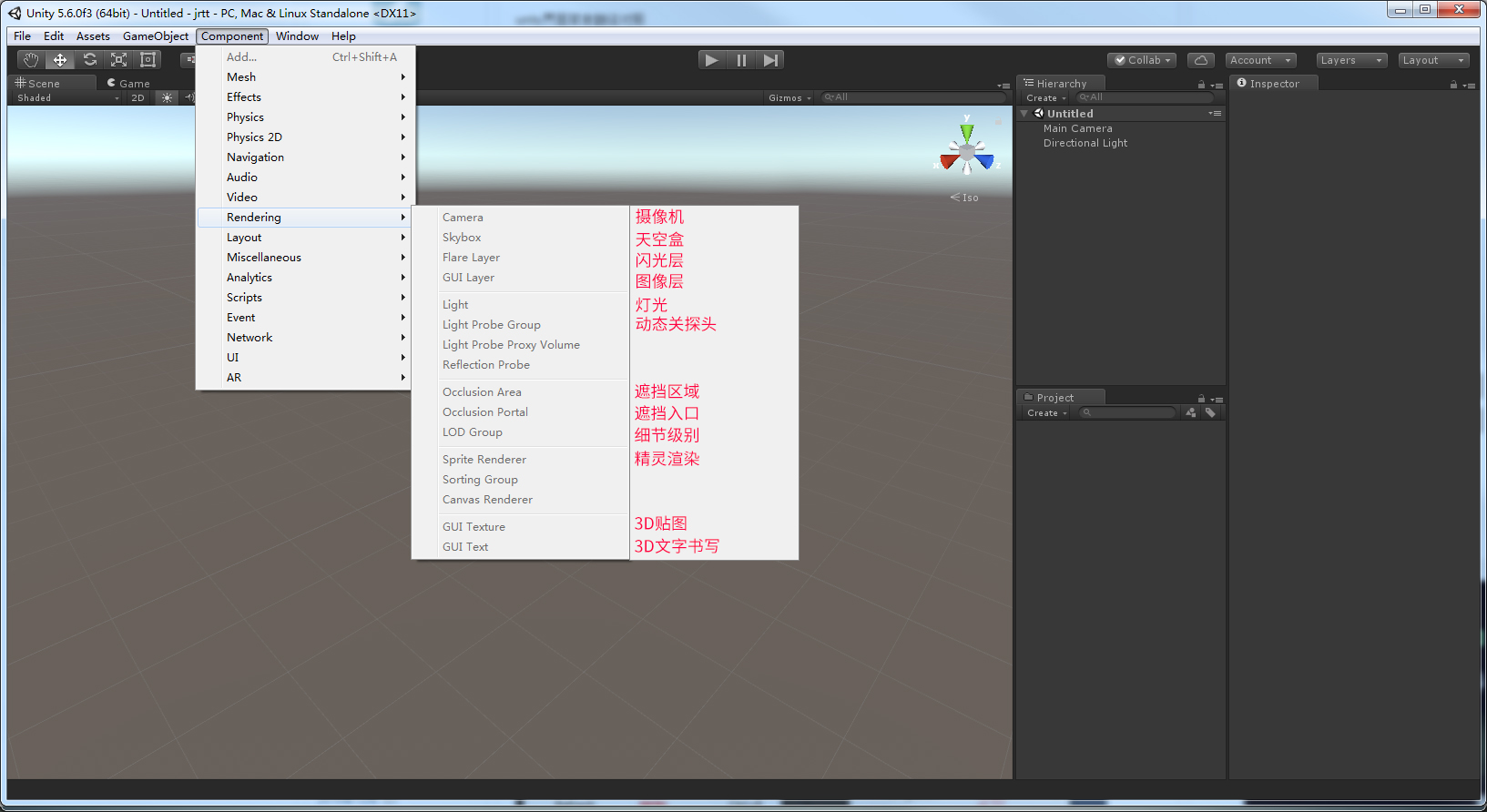The width and height of the screenshot is (1487, 812).
Task: Toggle 2D view mode in Scene
Action: coord(137,98)
